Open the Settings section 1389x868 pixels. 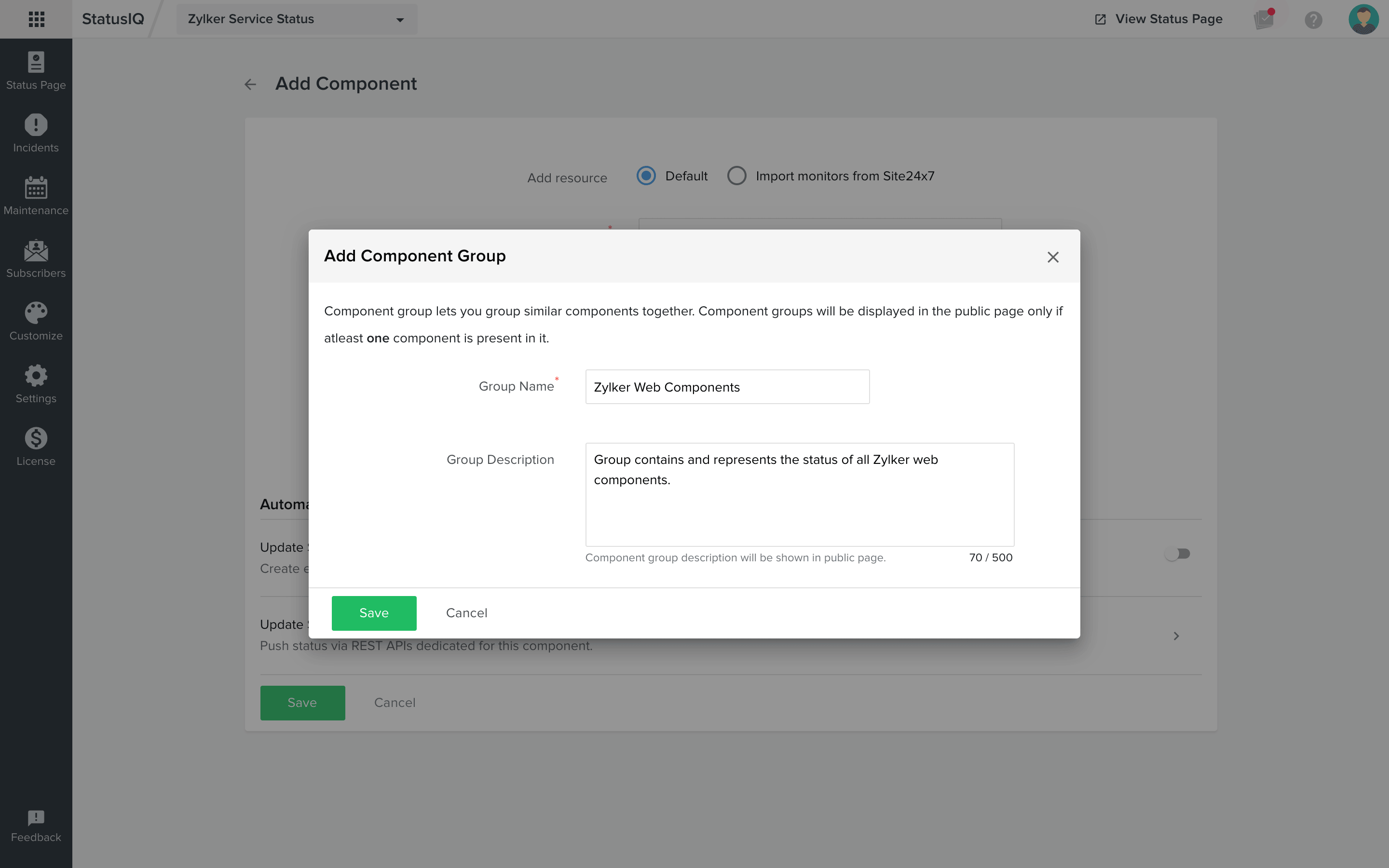(36, 384)
